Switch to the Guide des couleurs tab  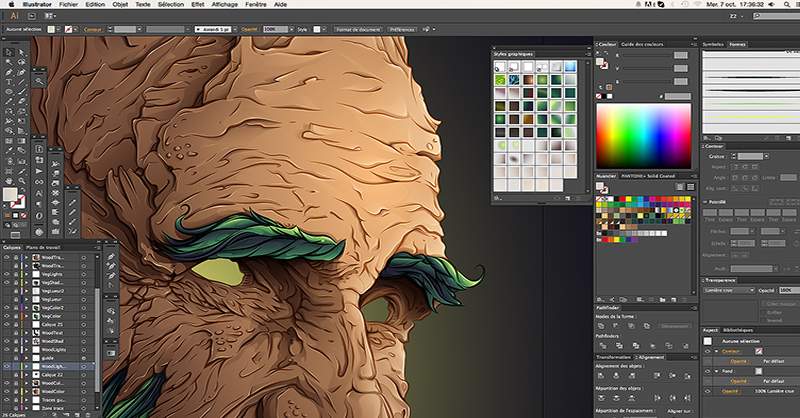(x=642, y=44)
